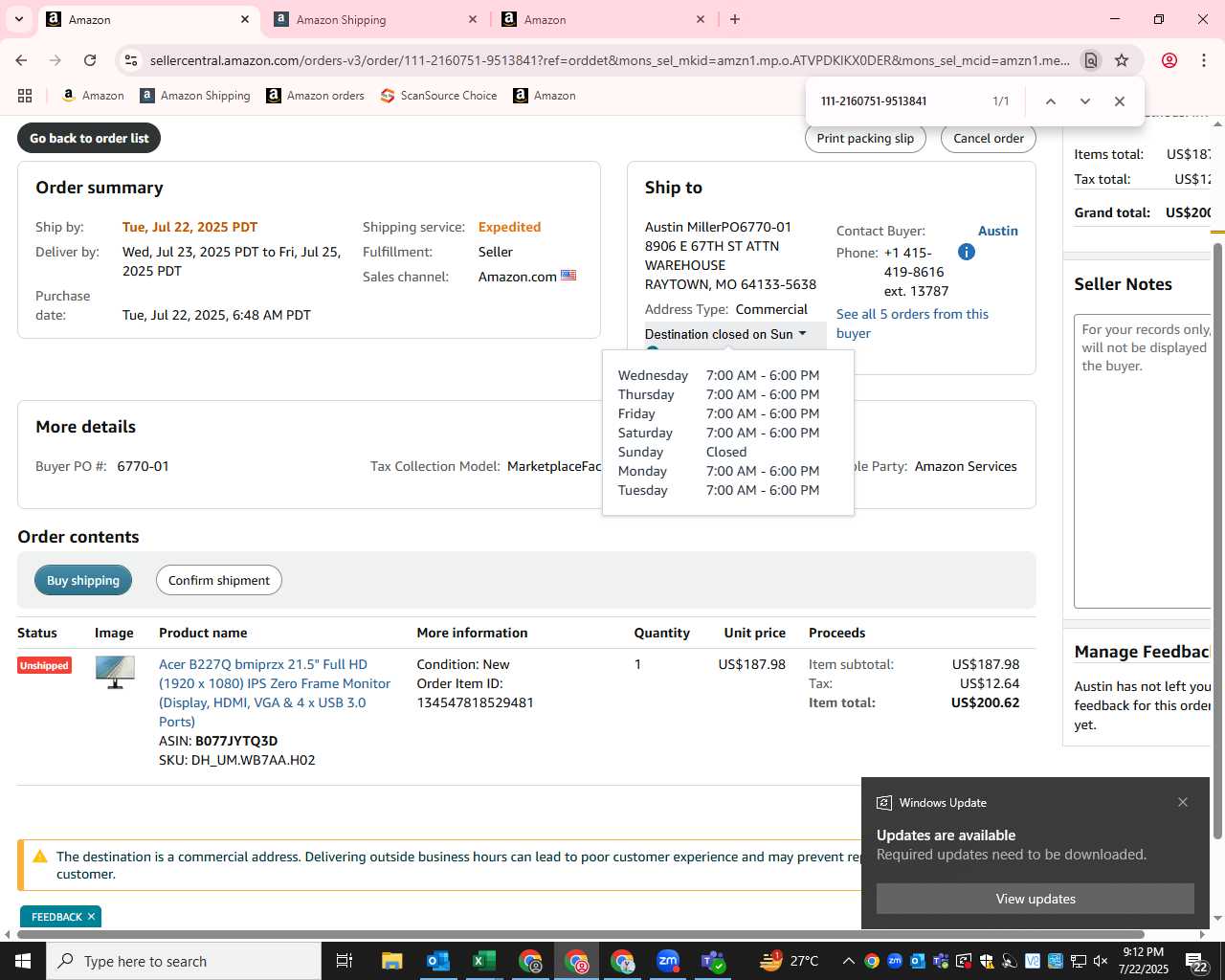The height and width of the screenshot is (980, 1225).
Task: Open Excel from the taskbar
Action: (483, 961)
